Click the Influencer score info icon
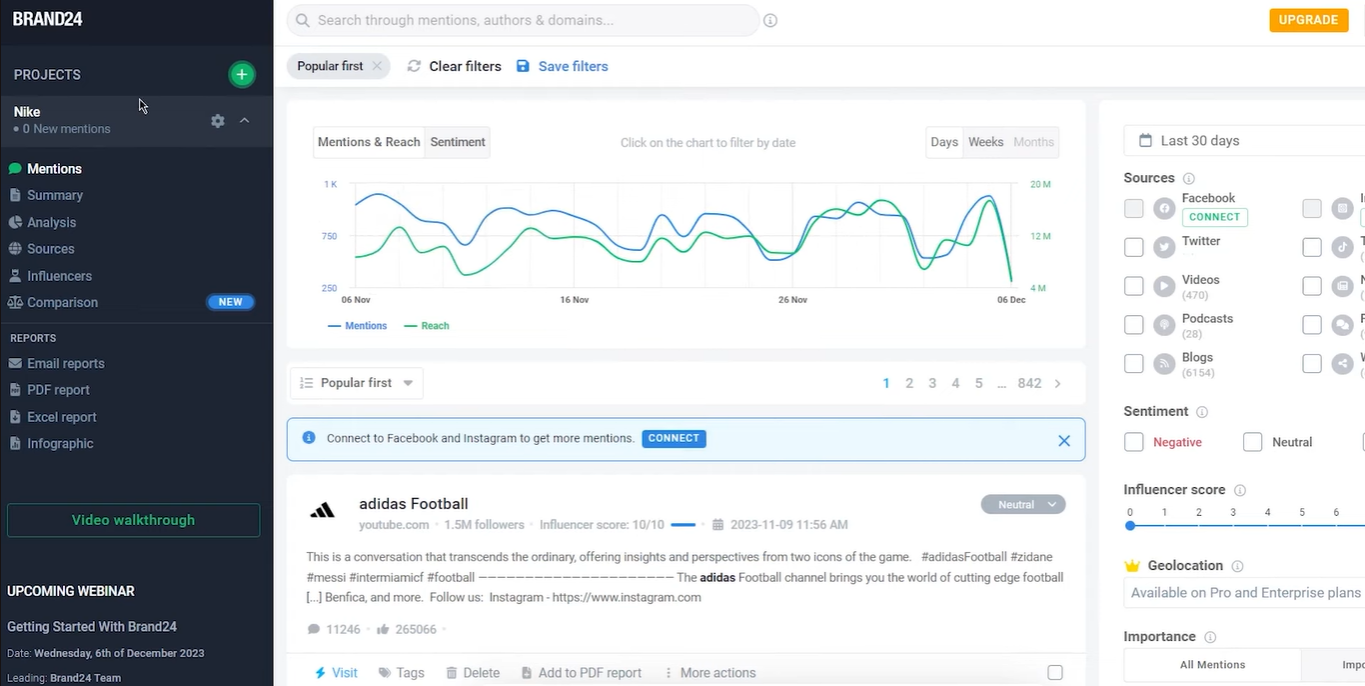The image size is (1365, 686). click(x=1240, y=490)
